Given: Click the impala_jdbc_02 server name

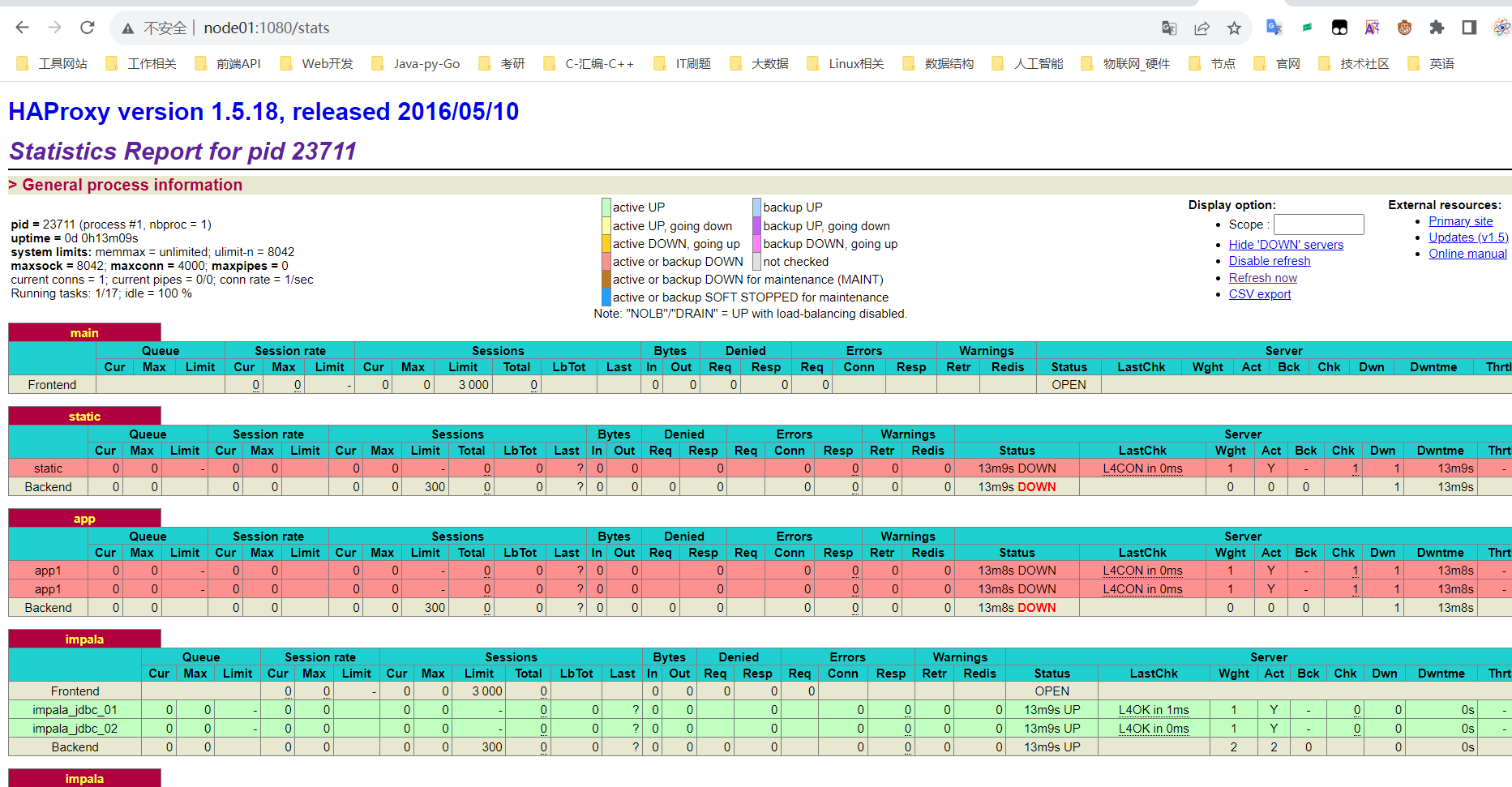Looking at the screenshot, I should click(75, 729).
